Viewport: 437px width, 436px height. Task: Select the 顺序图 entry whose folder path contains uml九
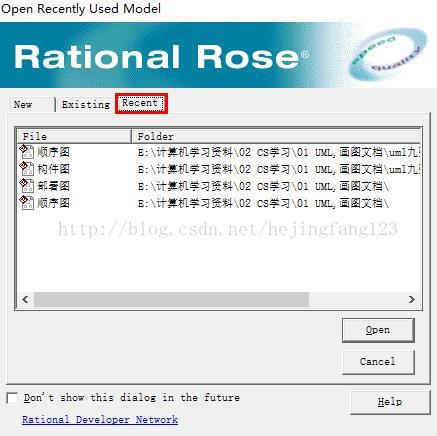click(x=53, y=152)
